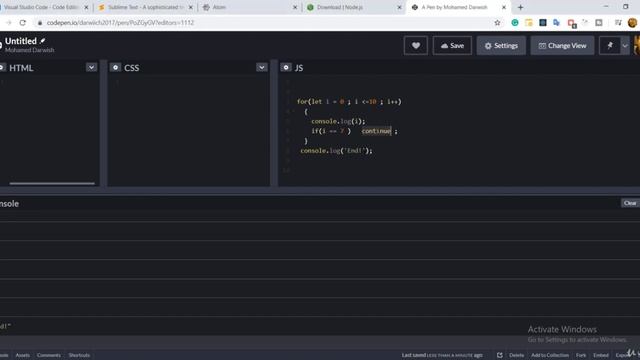Bookmark the page with the star icon

click(x=497, y=23)
